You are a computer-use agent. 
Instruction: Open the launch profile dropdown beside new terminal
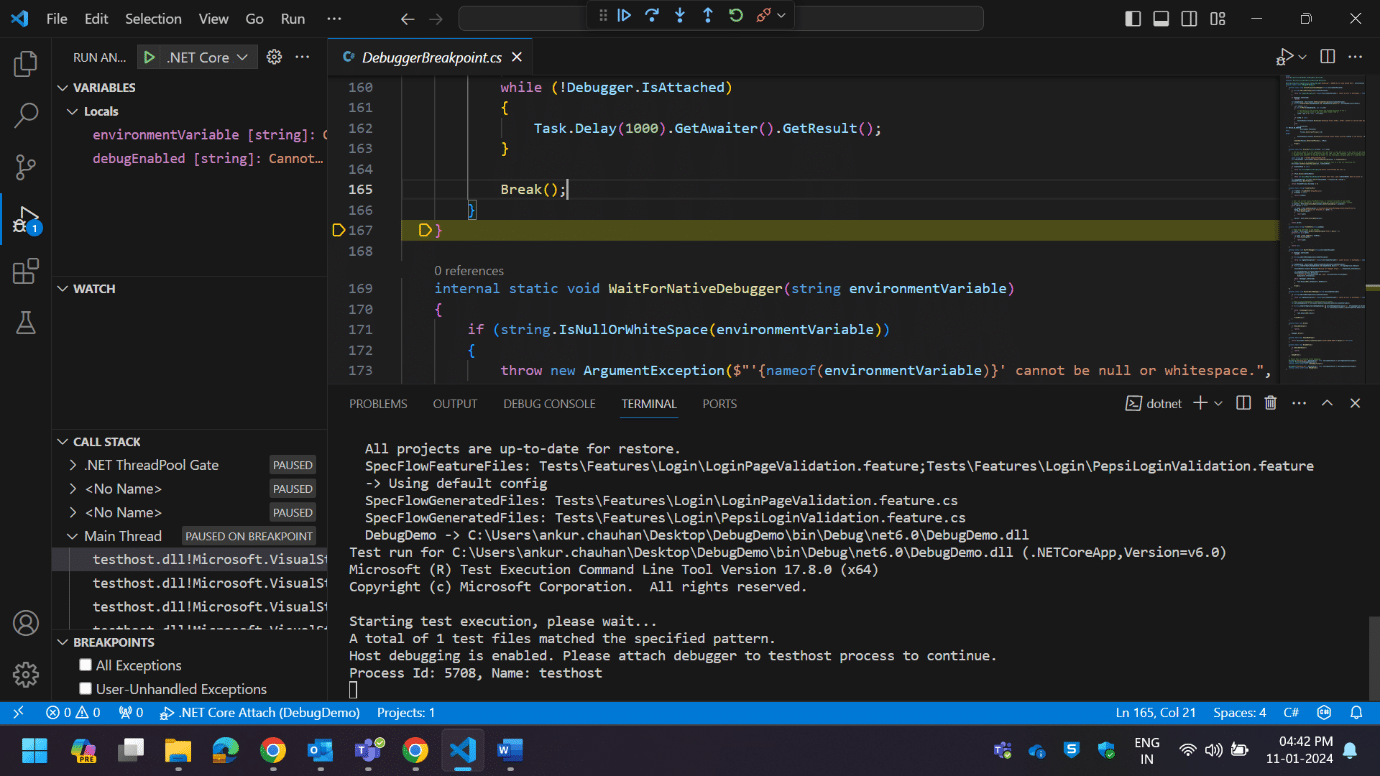pos(1218,403)
